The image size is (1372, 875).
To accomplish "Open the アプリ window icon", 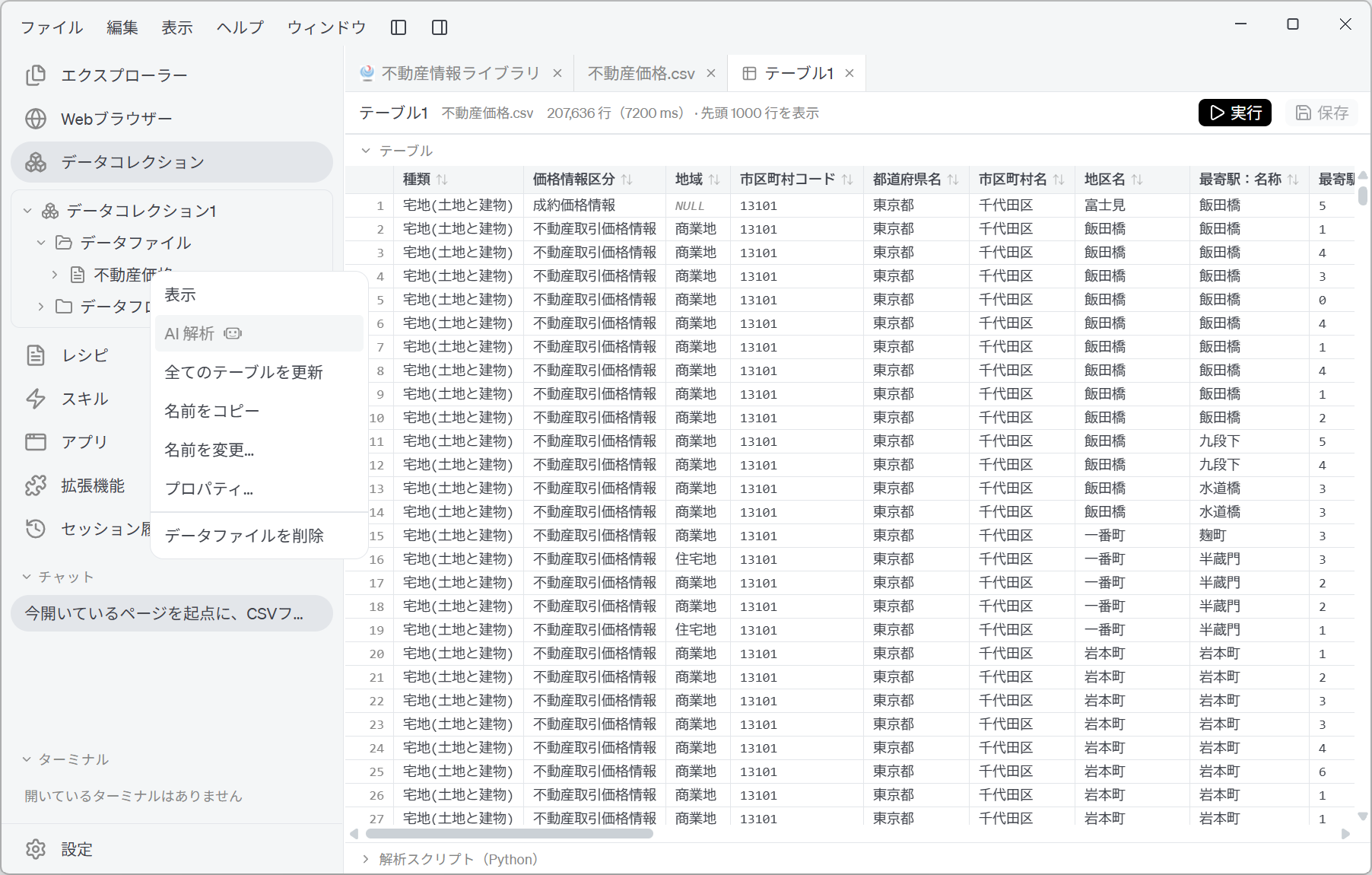I will pos(36,442).
